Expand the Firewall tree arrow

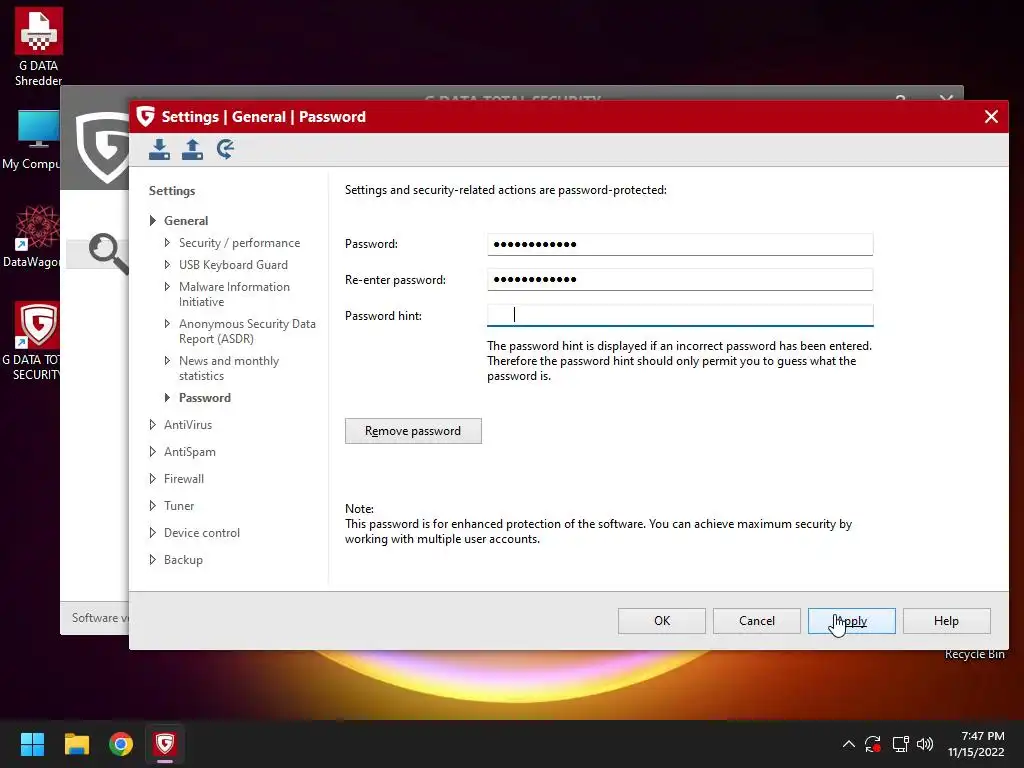pyautogui.click(x=152, y=479)
